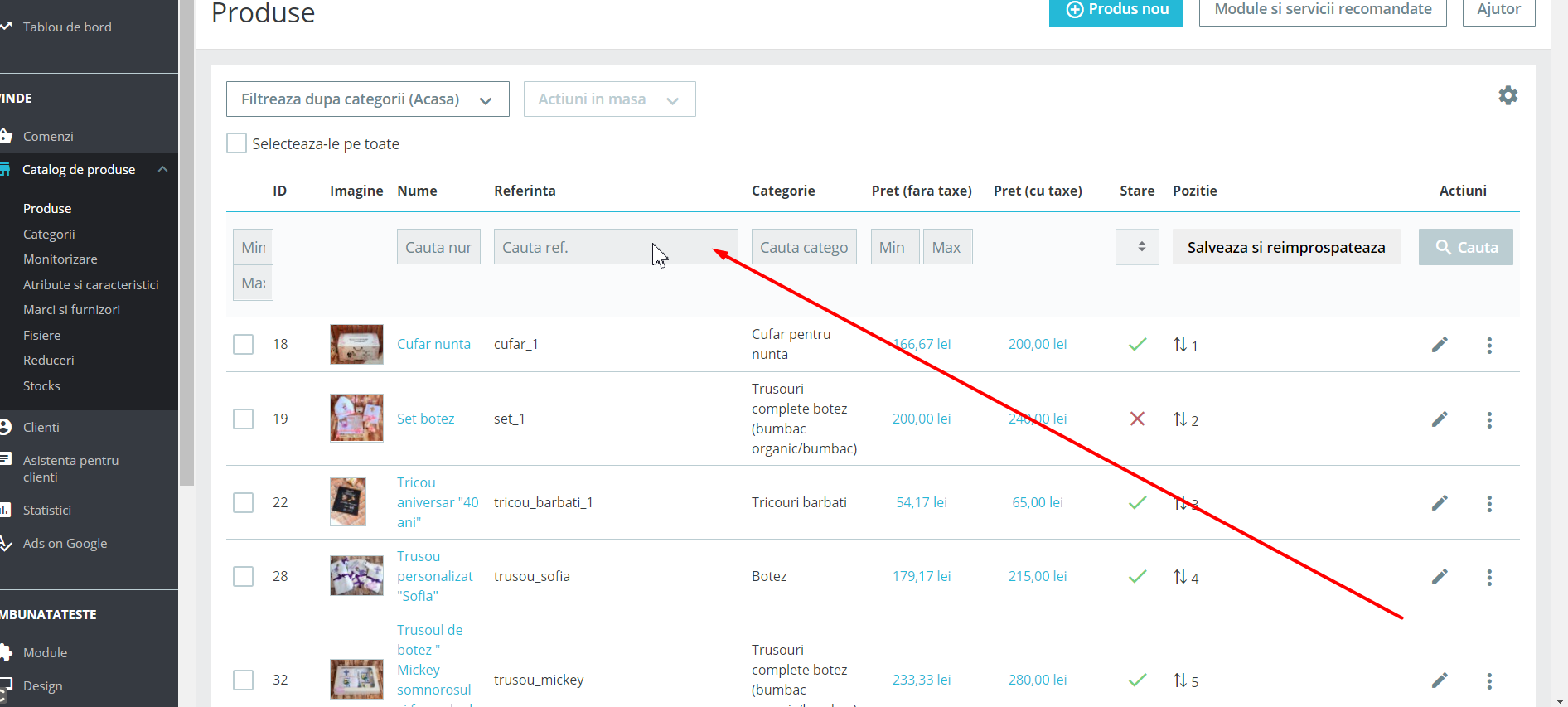Open more actions for Set botez
Screen dimensions: 1568x707
point(1489,419)
